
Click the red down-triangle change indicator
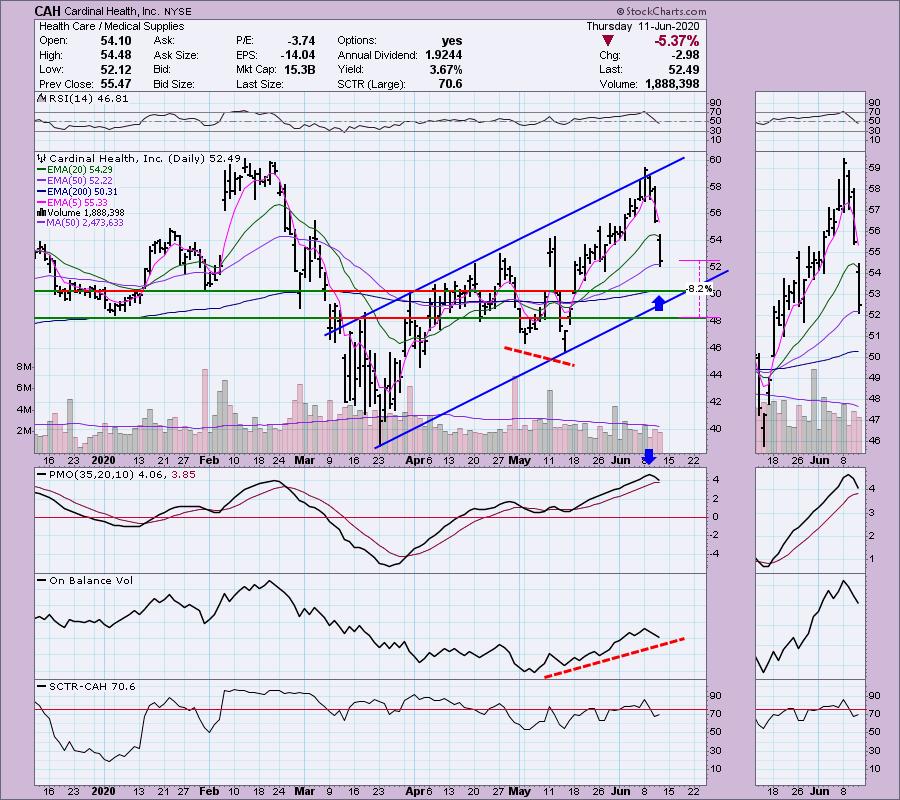coord(608,41)
